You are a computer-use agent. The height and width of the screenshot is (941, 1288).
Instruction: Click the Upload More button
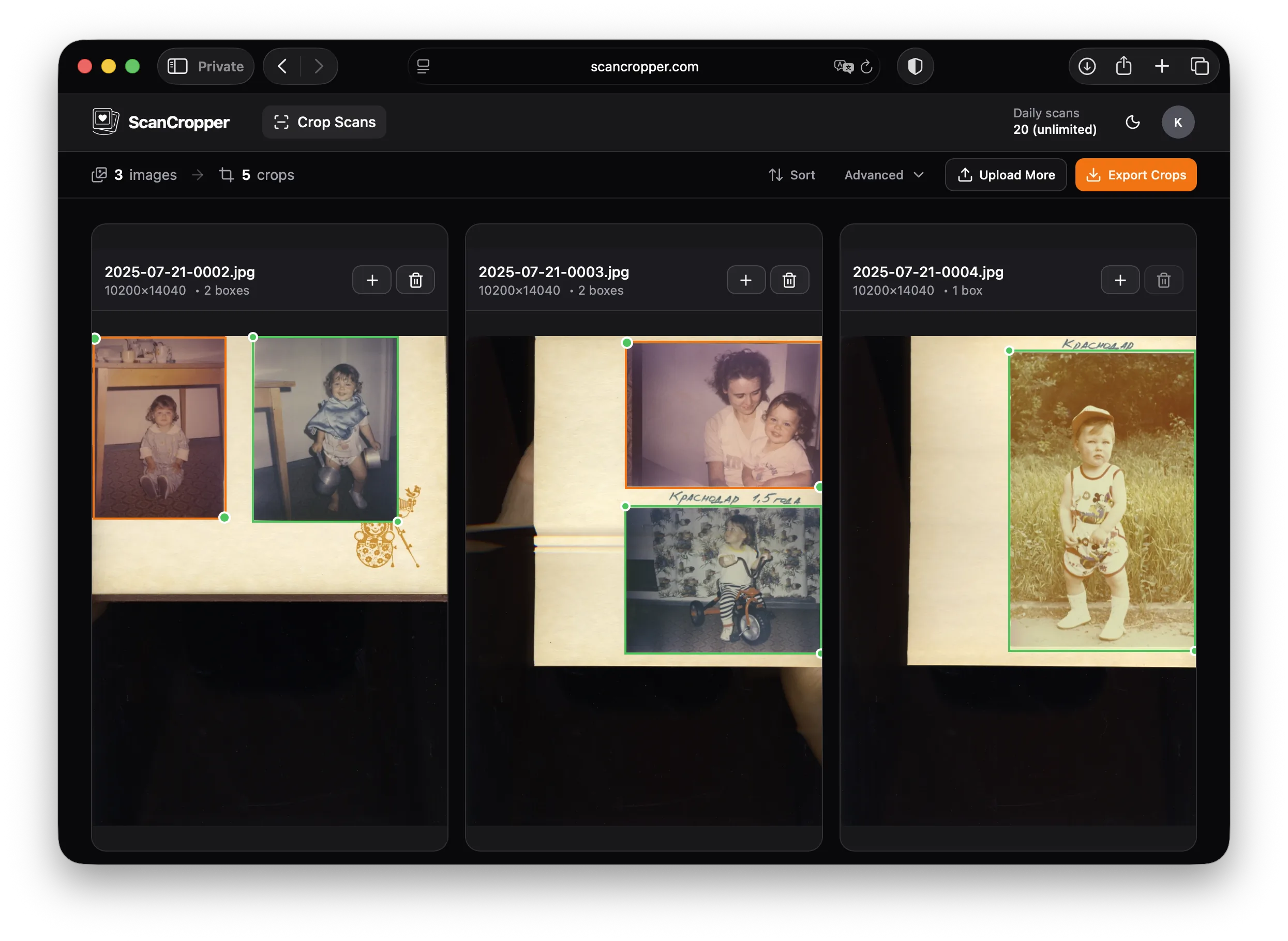tap(1006, 175)
